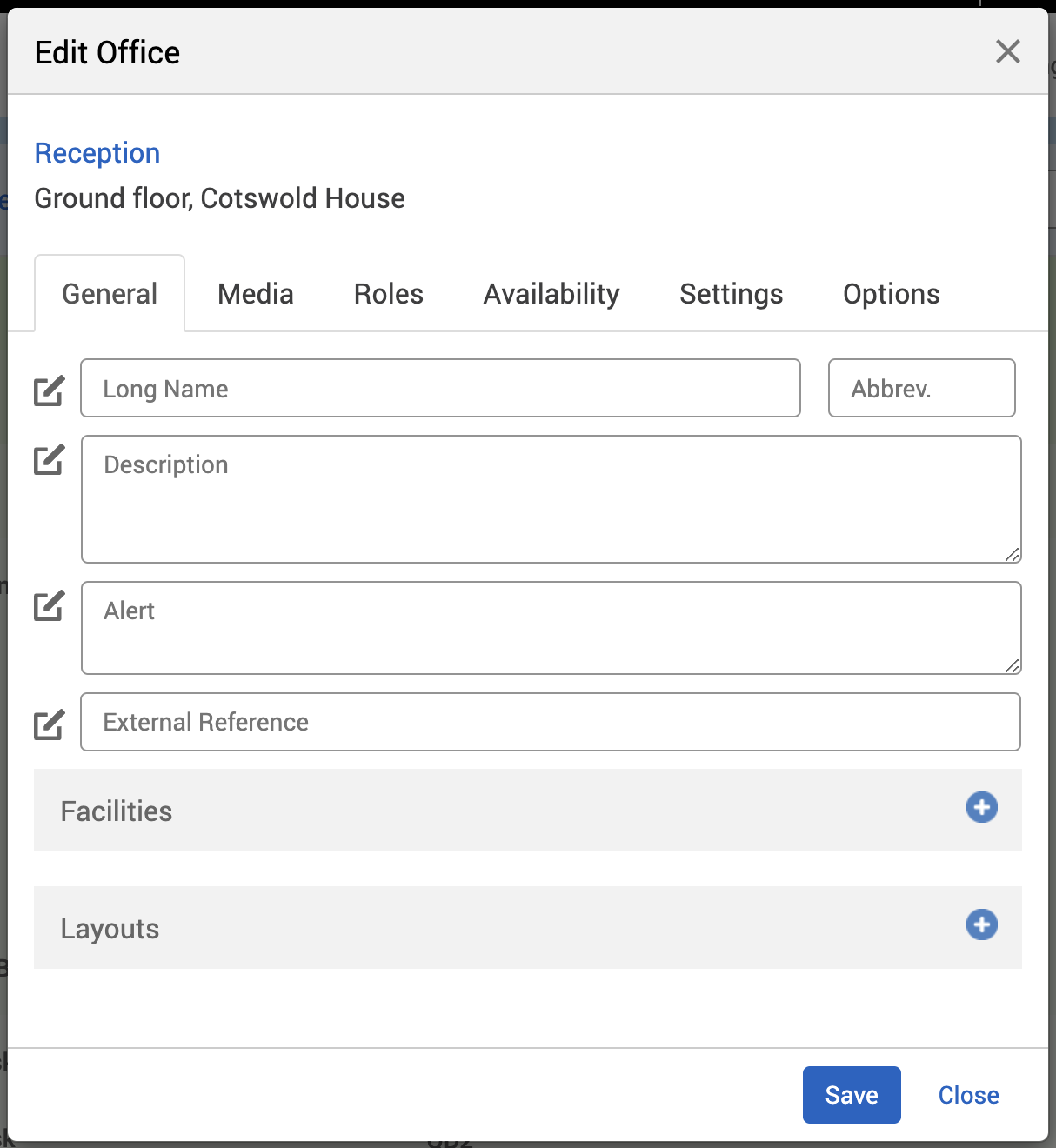The height and width of the screenshot is (1148, 1056).
Task: Add a facility with the plus icon
Action: coord(981,807)
